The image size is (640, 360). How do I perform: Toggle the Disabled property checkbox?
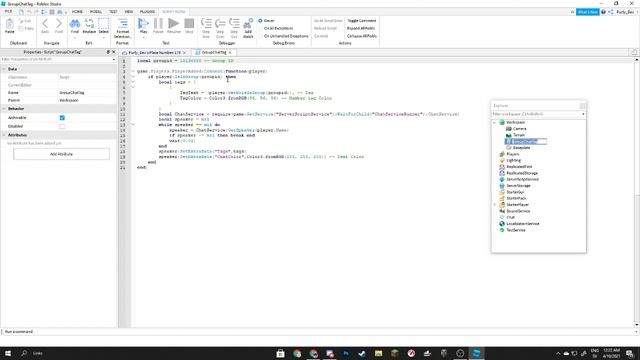62,126
